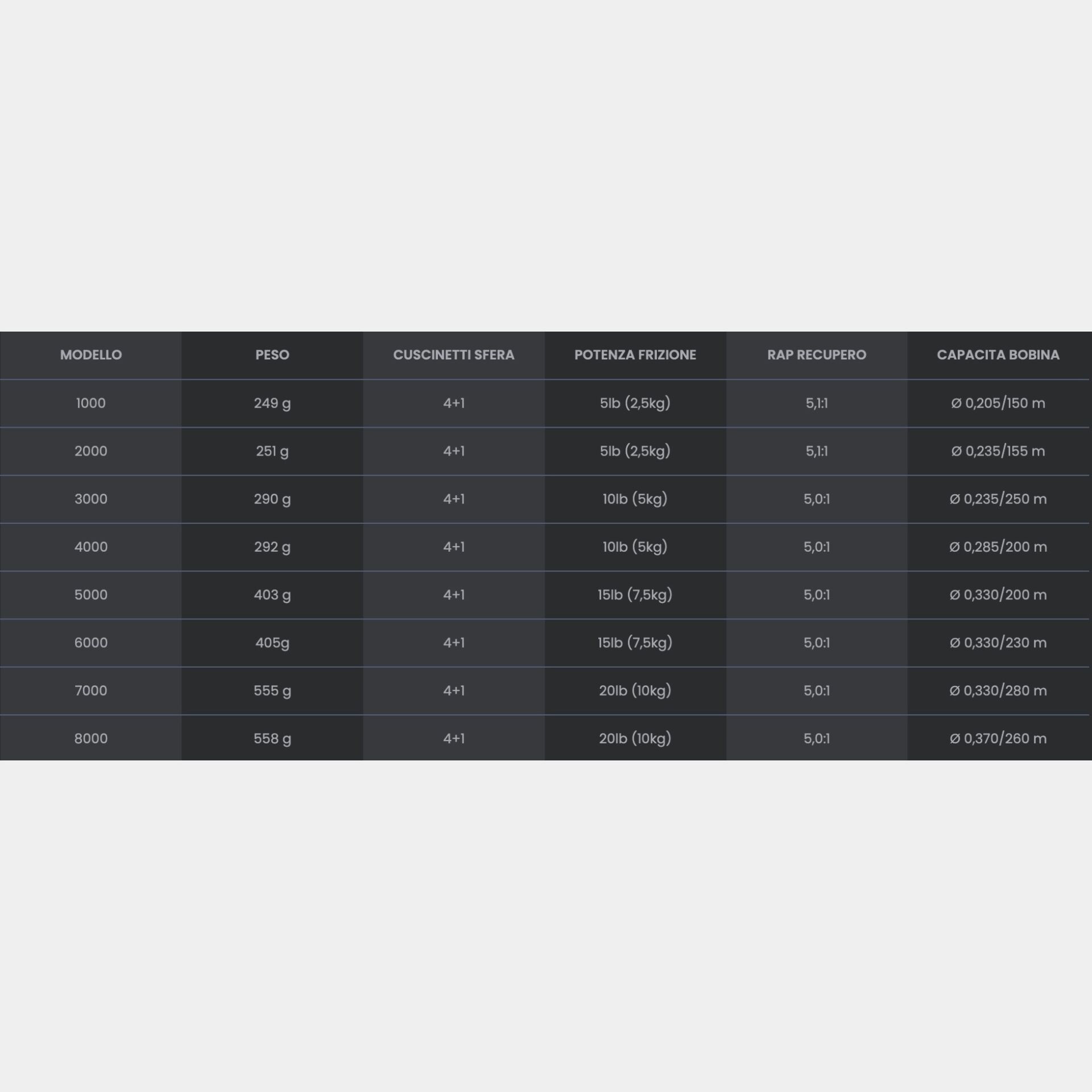
Task: Select the model 5000 row label
Action: (x=91, y=595)
